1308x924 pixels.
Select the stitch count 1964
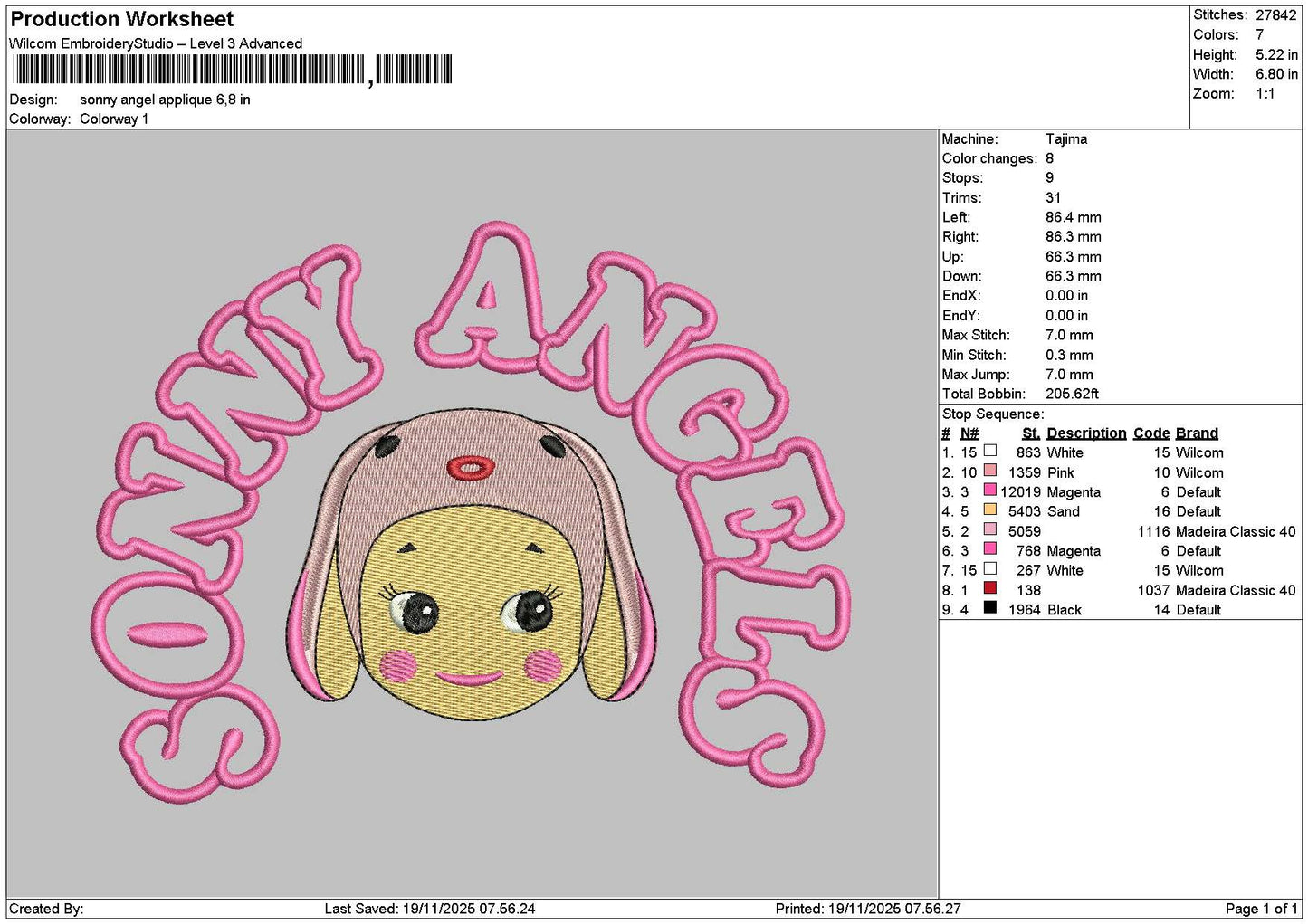(1025, 610)
